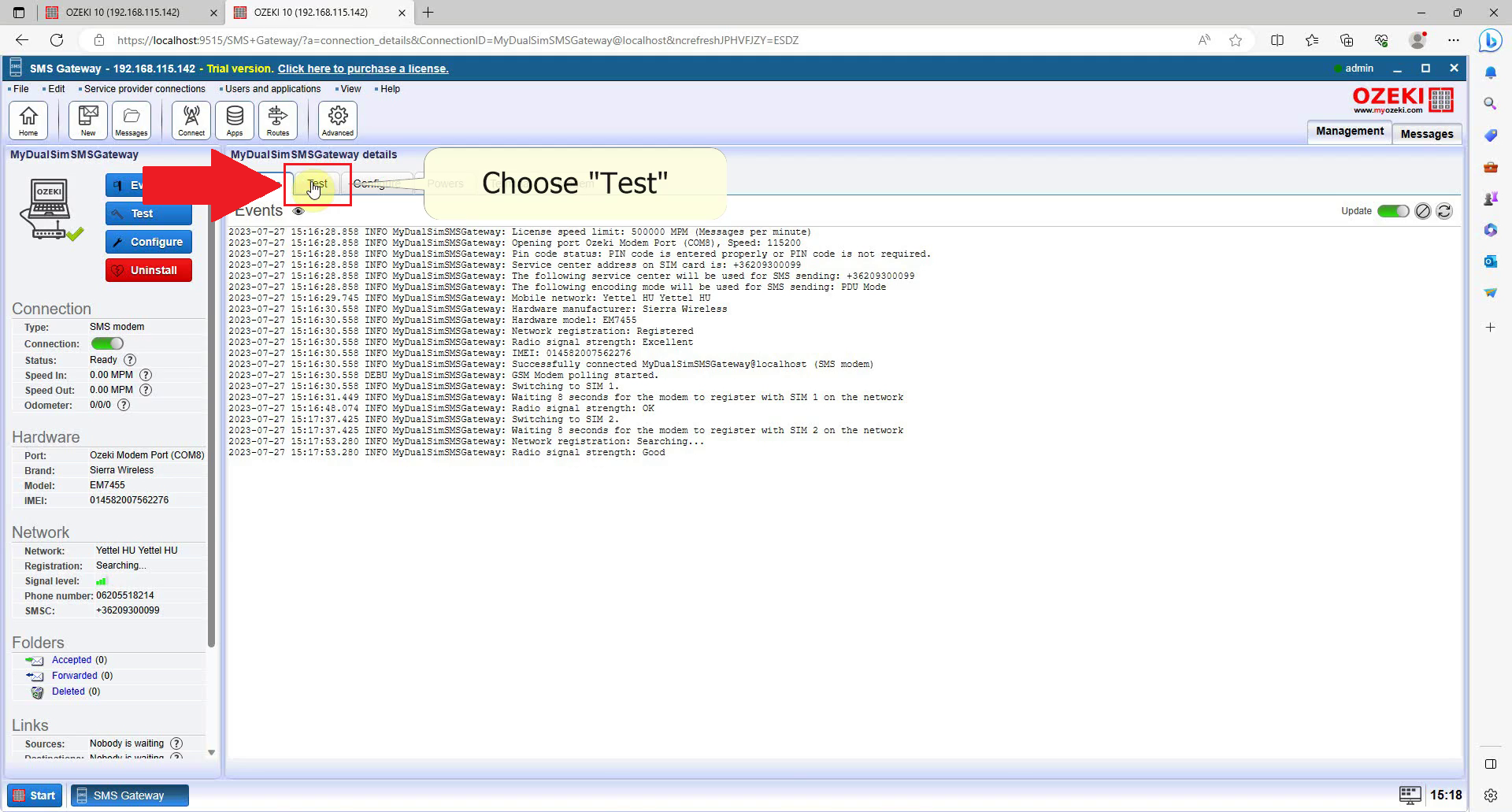Open the Apps database icon
The width and height of the screenshot is (1512, 812).
point(235,120)
